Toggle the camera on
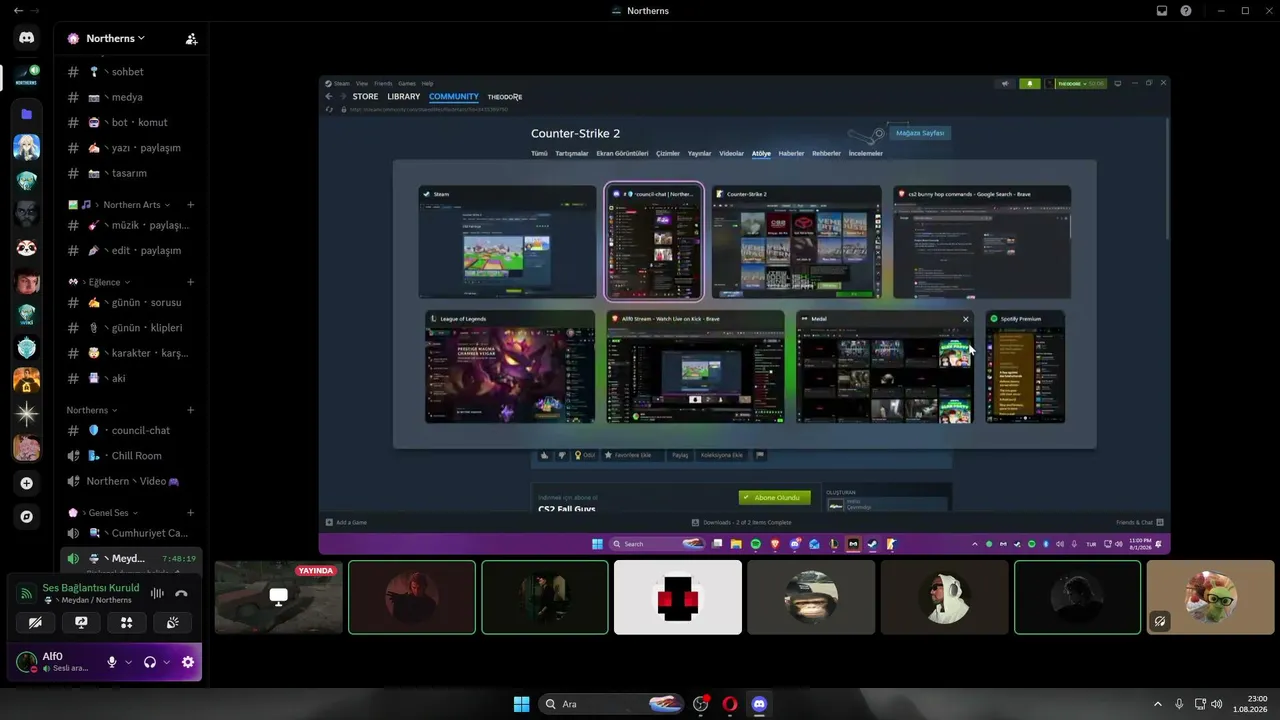 pyautogui.click(x=36, y=622)
